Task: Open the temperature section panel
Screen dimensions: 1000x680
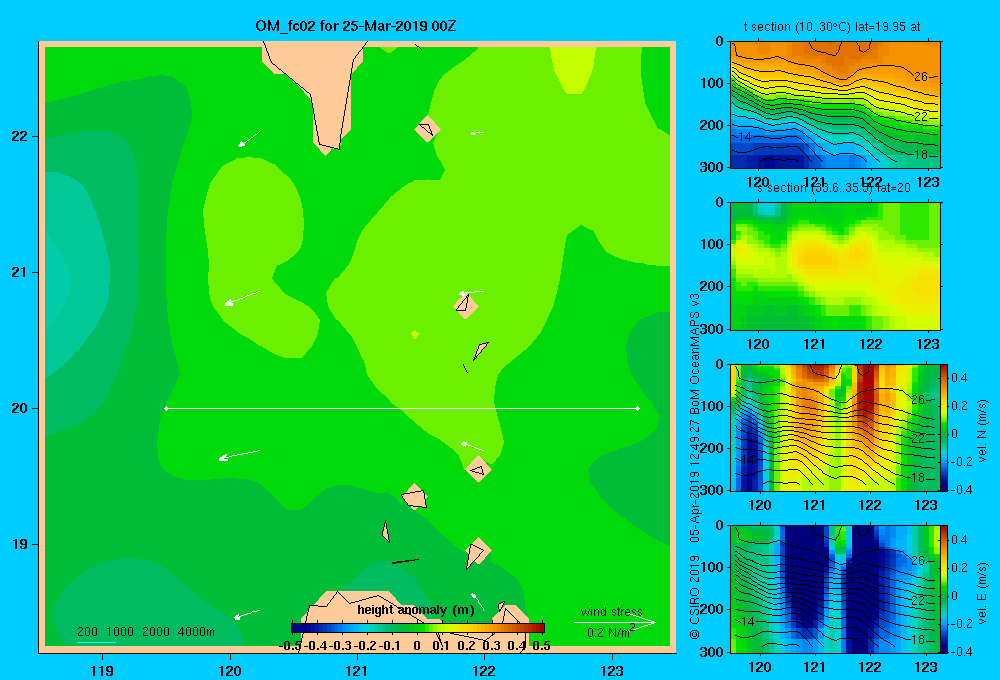Action: (835, 105)
